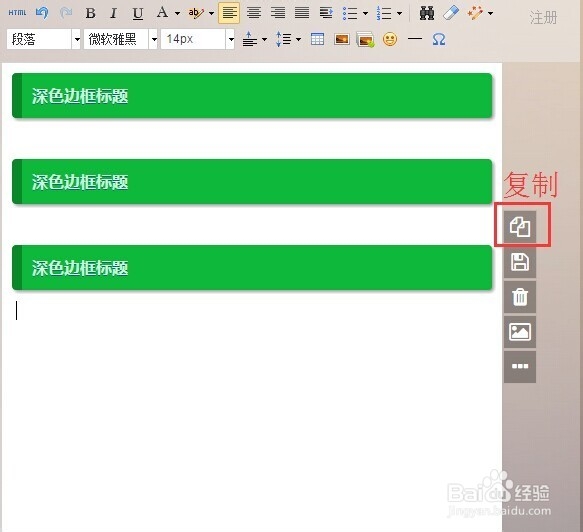Align text left

(x=229, y=13)
